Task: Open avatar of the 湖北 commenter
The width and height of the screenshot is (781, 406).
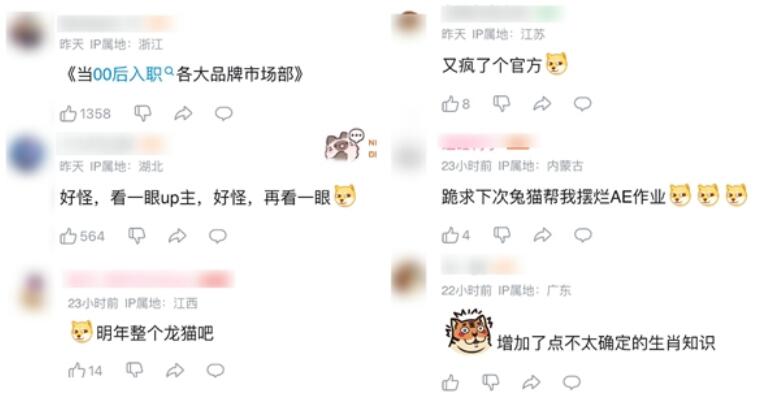Action: [27, 154]
